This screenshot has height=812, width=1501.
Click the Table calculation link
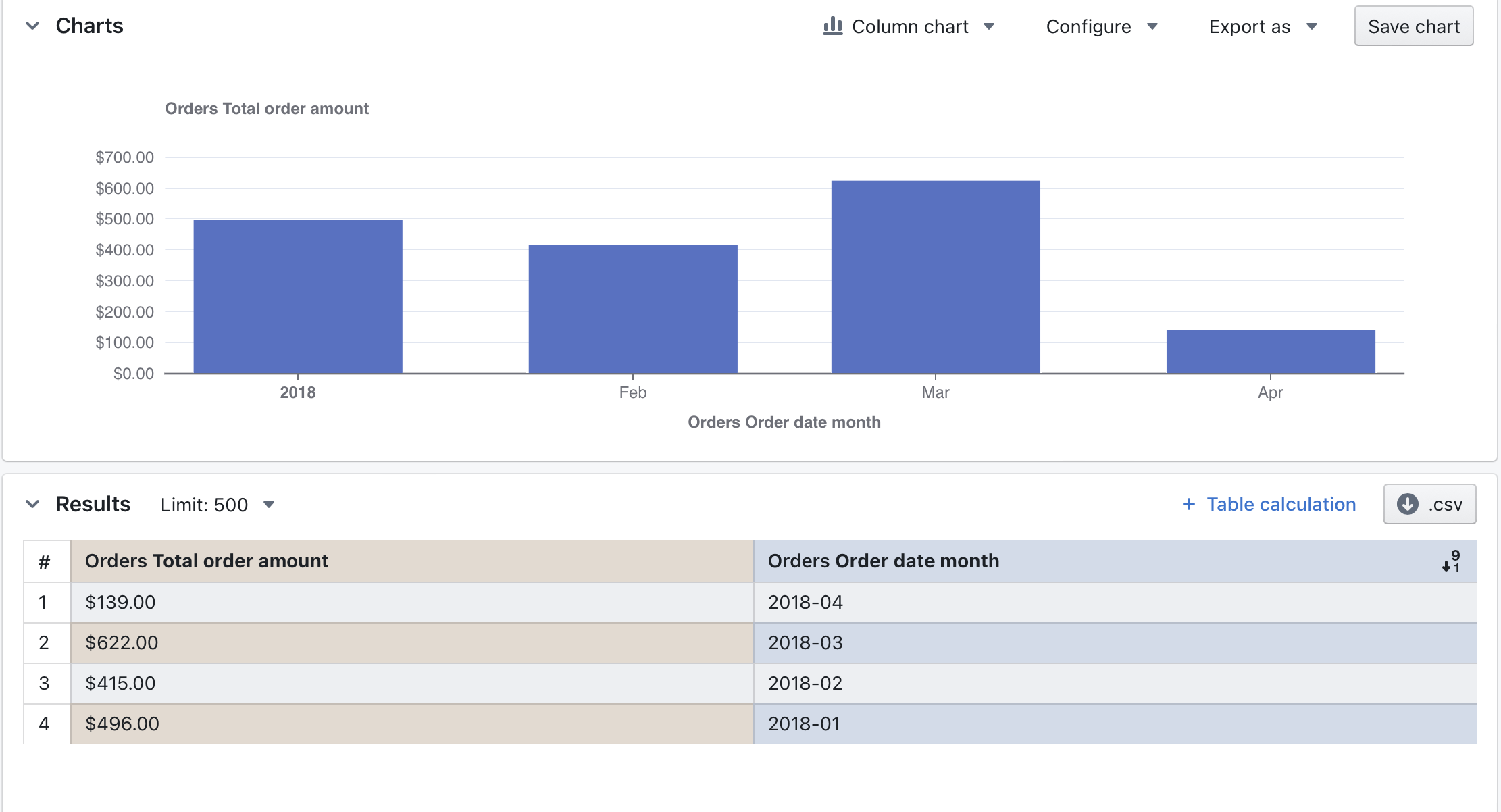[x=1281, y=504]
